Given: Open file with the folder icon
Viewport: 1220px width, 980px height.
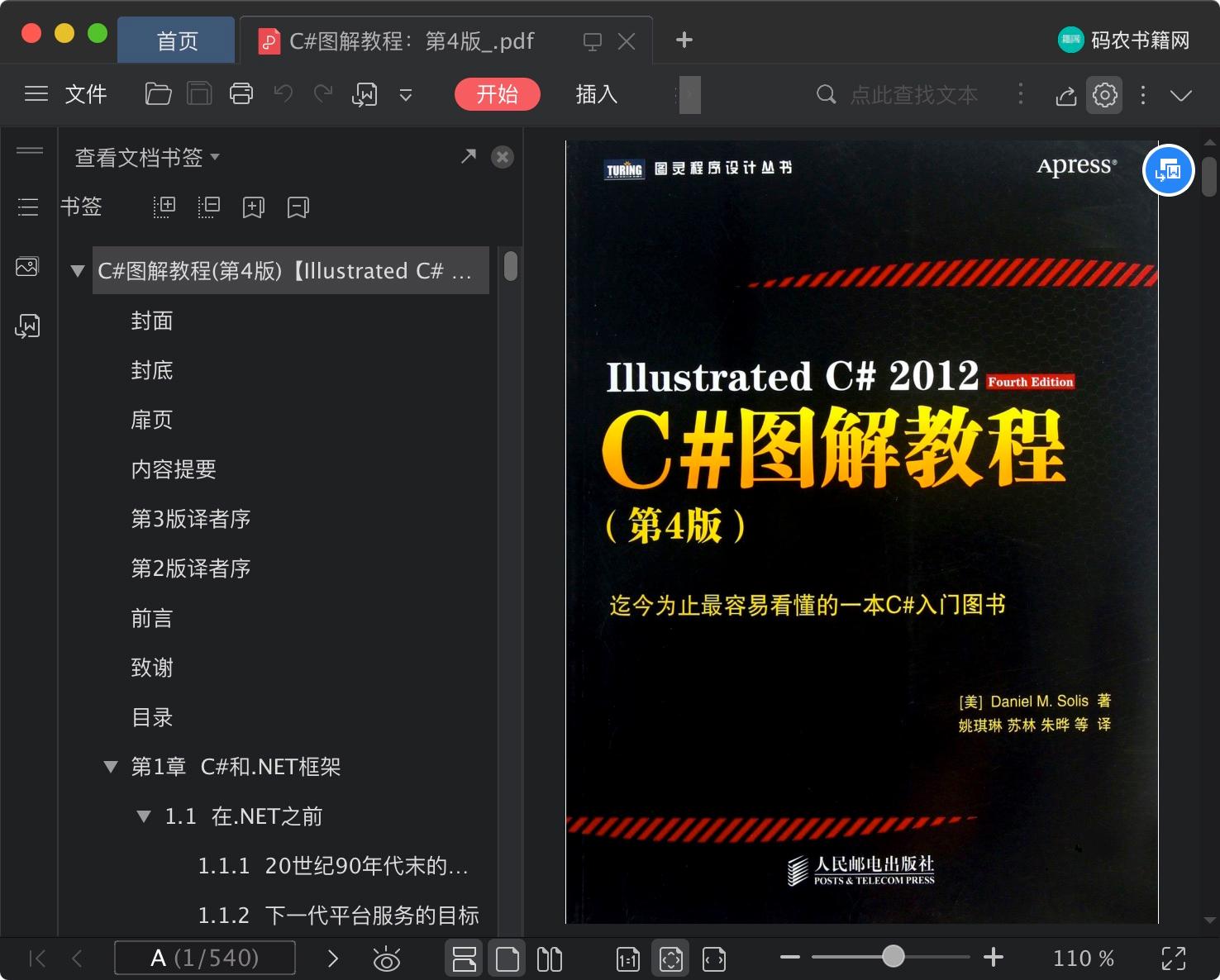Looking at the screenshot, I should 158,94.
